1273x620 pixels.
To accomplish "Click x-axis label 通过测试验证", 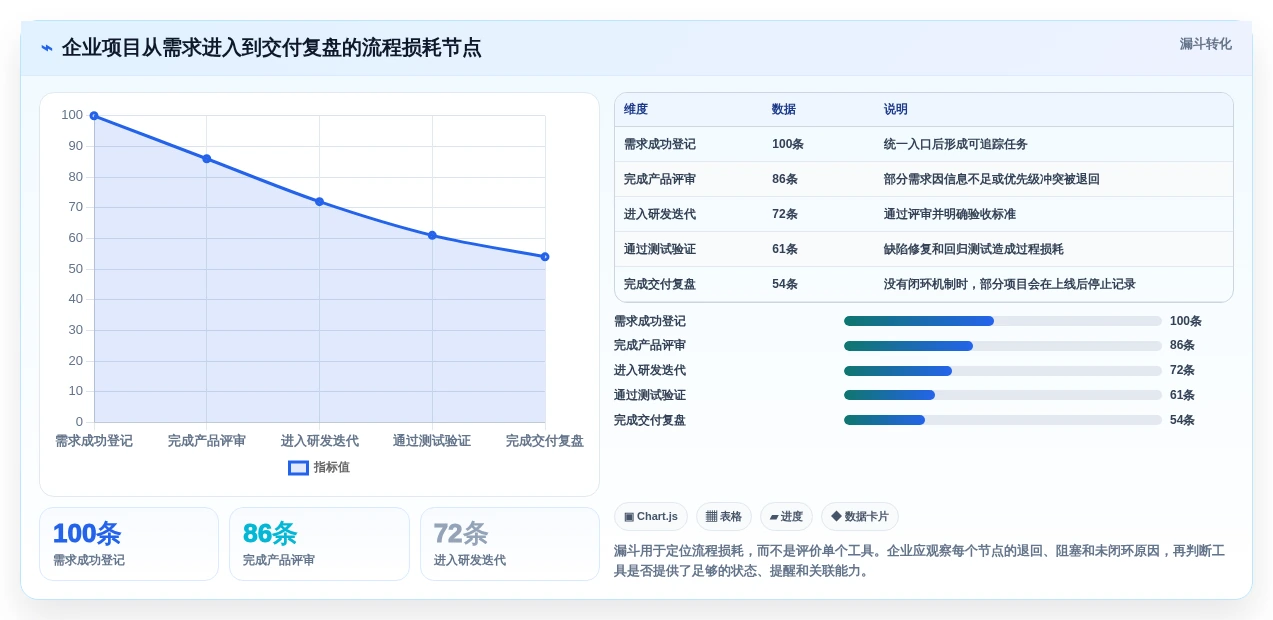I will pyautogui.click(x=432, y=441).
